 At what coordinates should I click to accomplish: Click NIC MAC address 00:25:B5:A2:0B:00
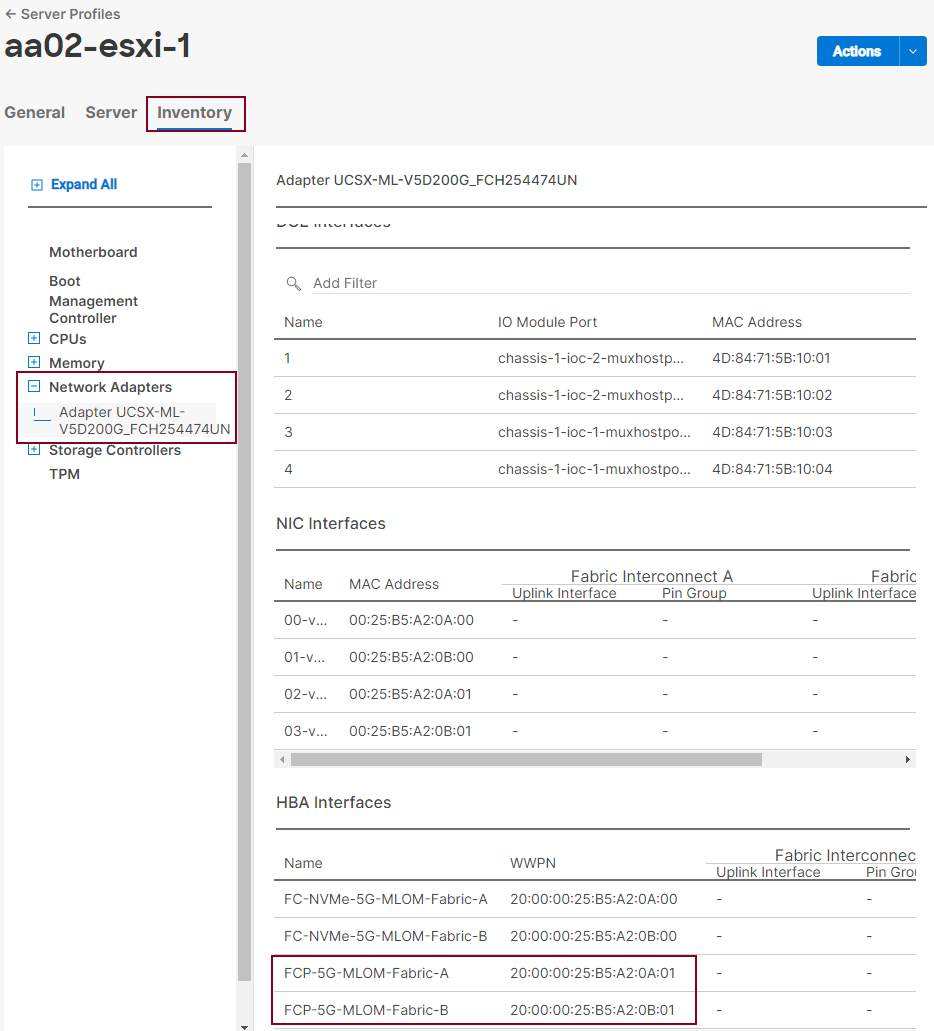411,657
